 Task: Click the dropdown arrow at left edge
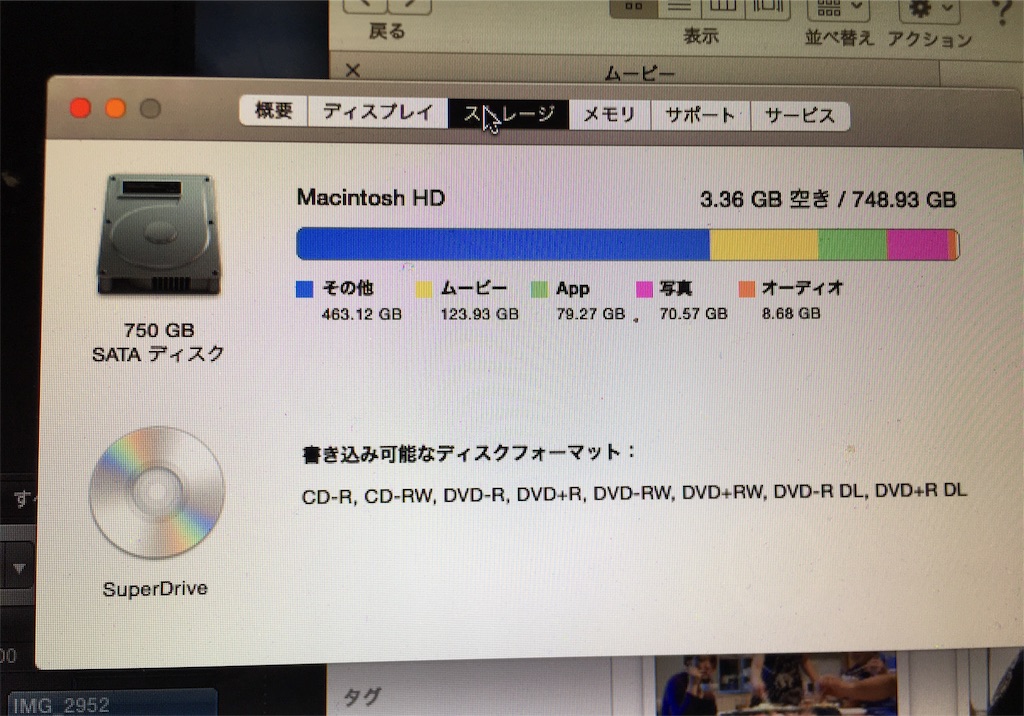(19, 568)
